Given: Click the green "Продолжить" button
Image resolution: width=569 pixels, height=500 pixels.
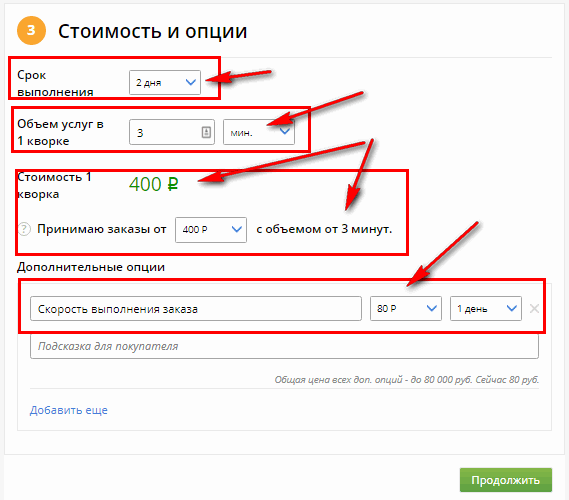Looking at the screenshot, I should (506, 480).
